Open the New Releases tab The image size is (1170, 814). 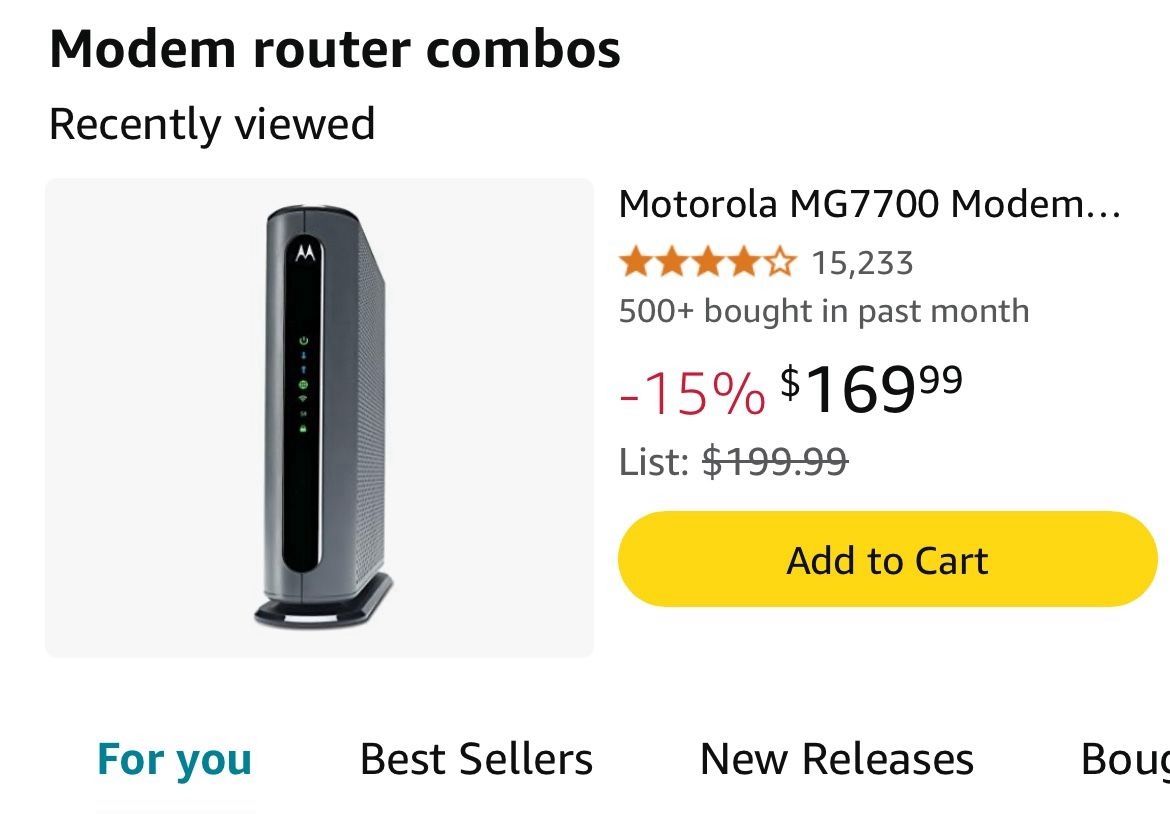(x=836, y=759)
